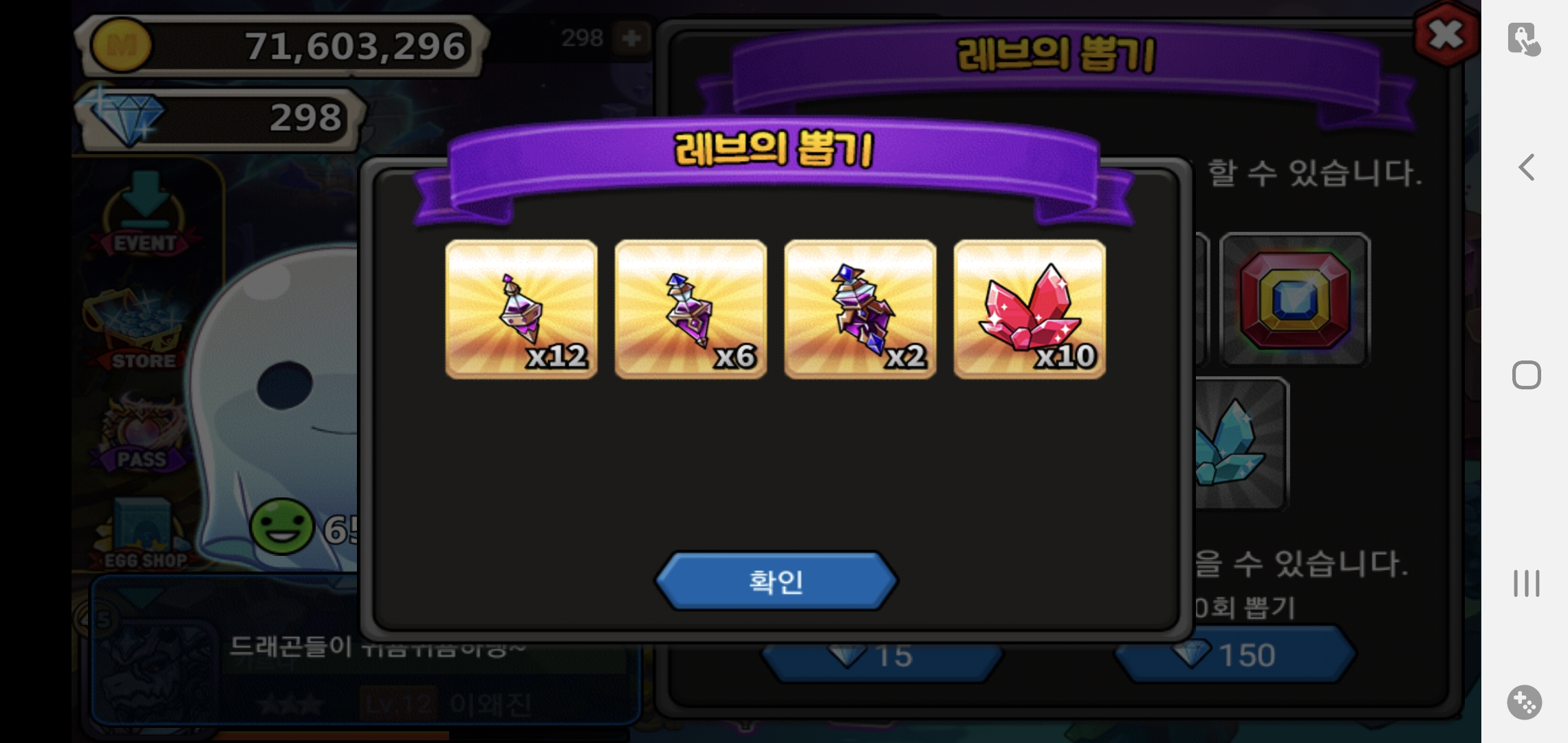Open the game controller tools icon
The height and width of the screenshot is (743, 1568).
(1525, 702)
